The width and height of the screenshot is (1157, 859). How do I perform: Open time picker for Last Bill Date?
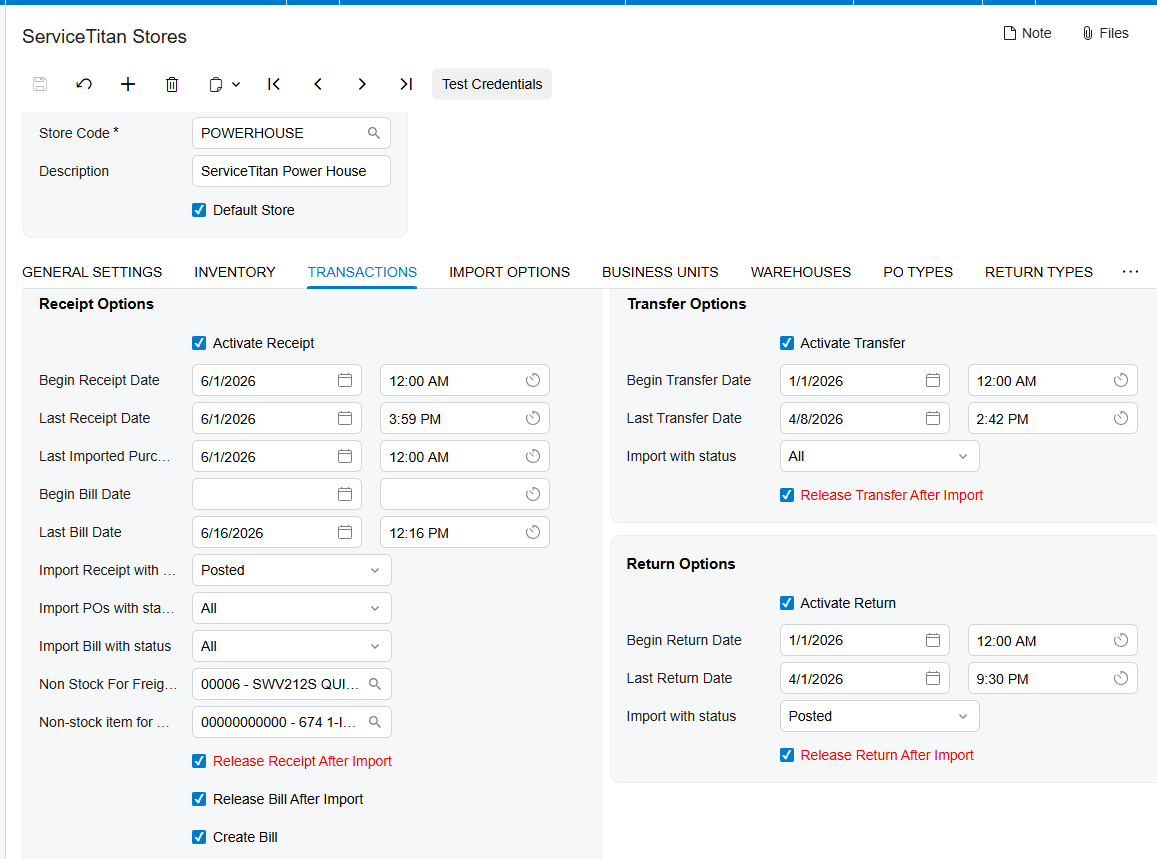pyautogui.click(x=533, y=532)
